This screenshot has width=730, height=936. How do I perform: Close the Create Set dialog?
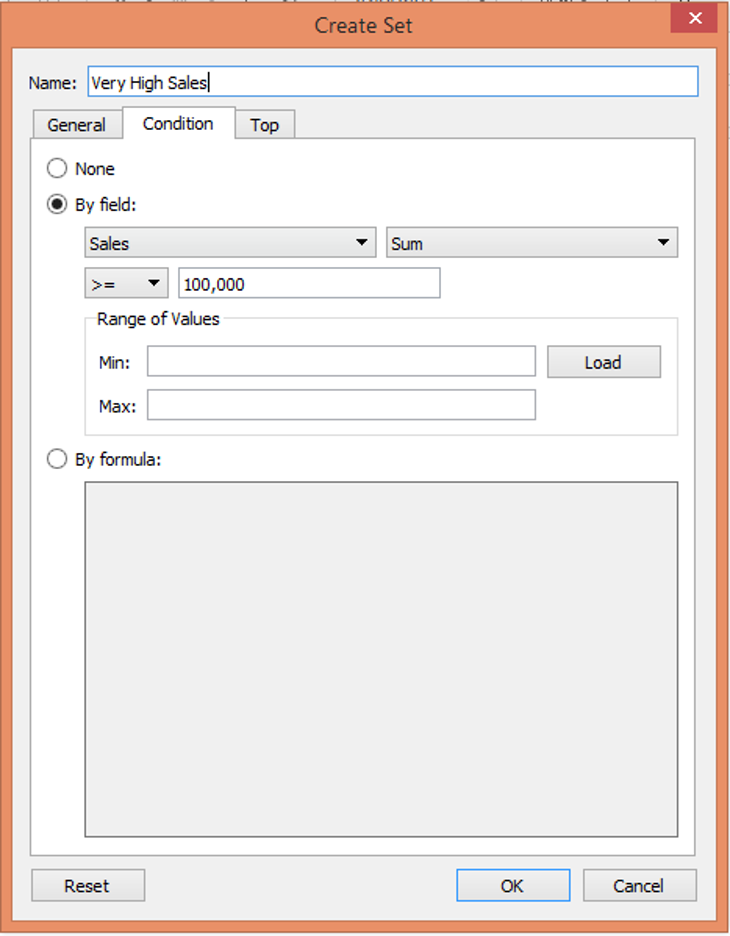coord(694,18)
